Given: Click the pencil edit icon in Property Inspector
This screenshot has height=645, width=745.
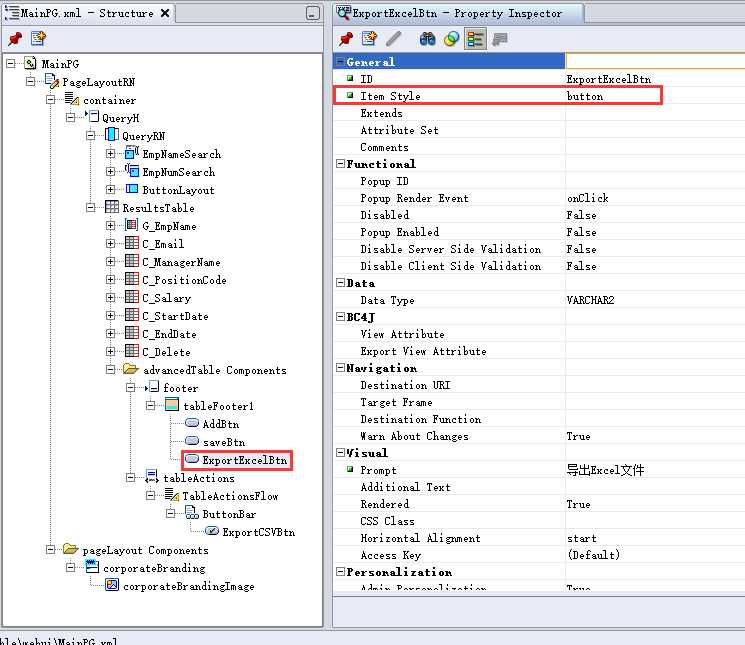Looking at the screenshot, I should click(394, 38).
